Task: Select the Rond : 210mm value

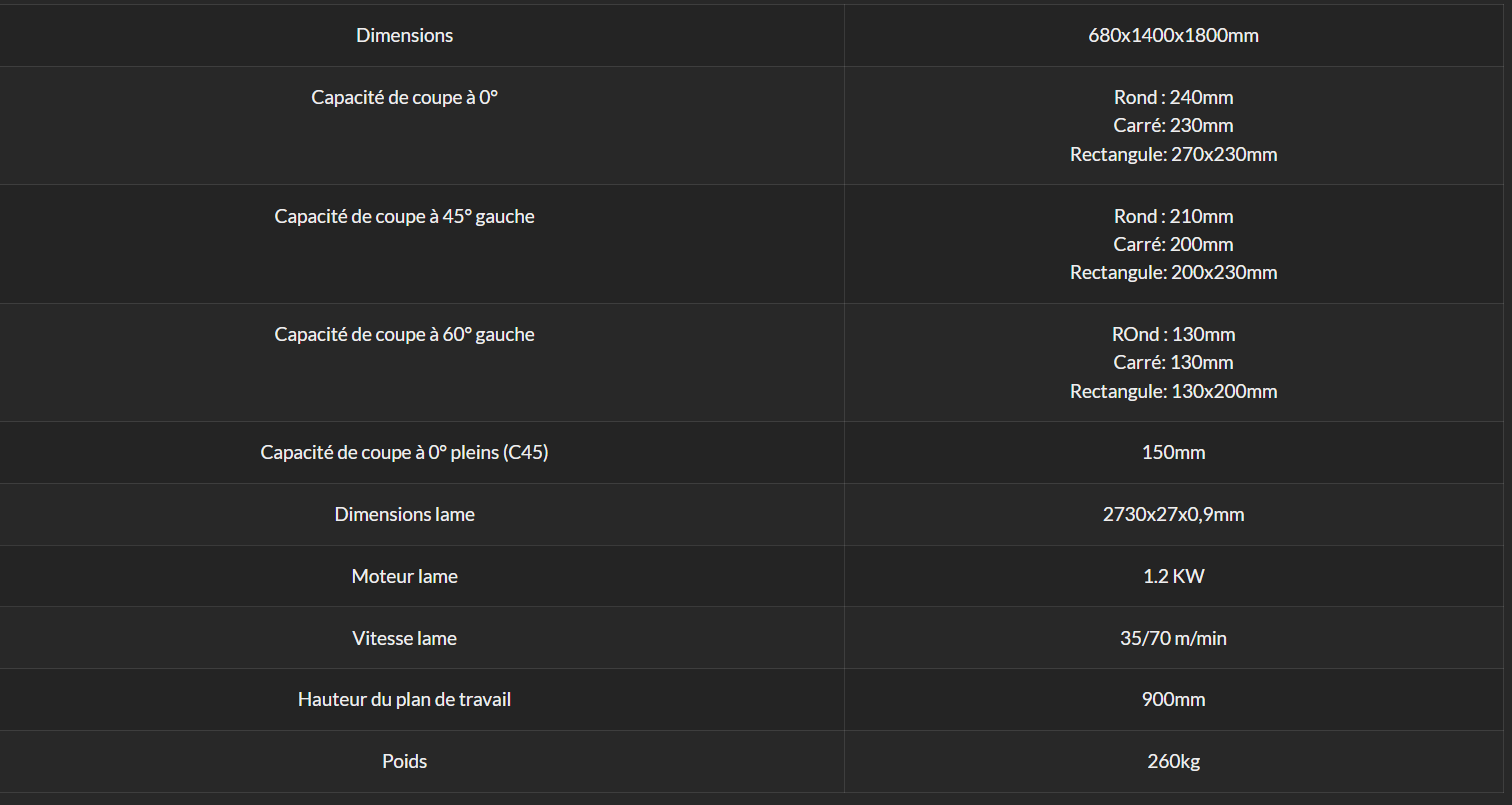Action: pyautogui.click(x=1173, y=216)
